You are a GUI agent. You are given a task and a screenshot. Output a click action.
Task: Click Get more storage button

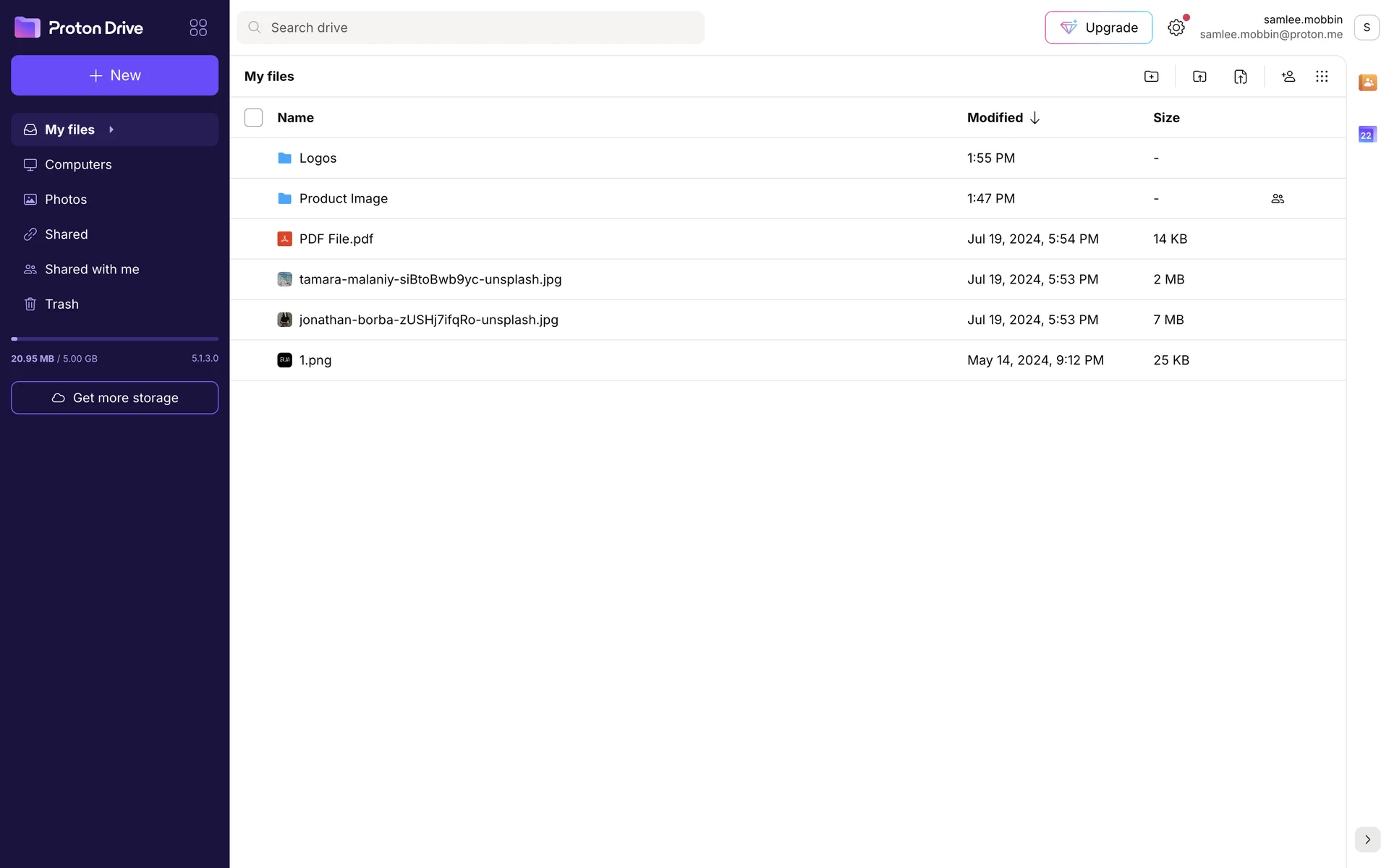[x=114, y=398]
